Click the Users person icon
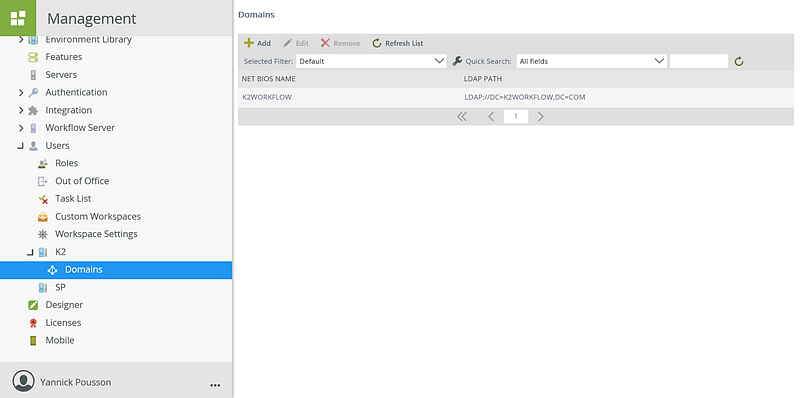 tap(33, 146)
